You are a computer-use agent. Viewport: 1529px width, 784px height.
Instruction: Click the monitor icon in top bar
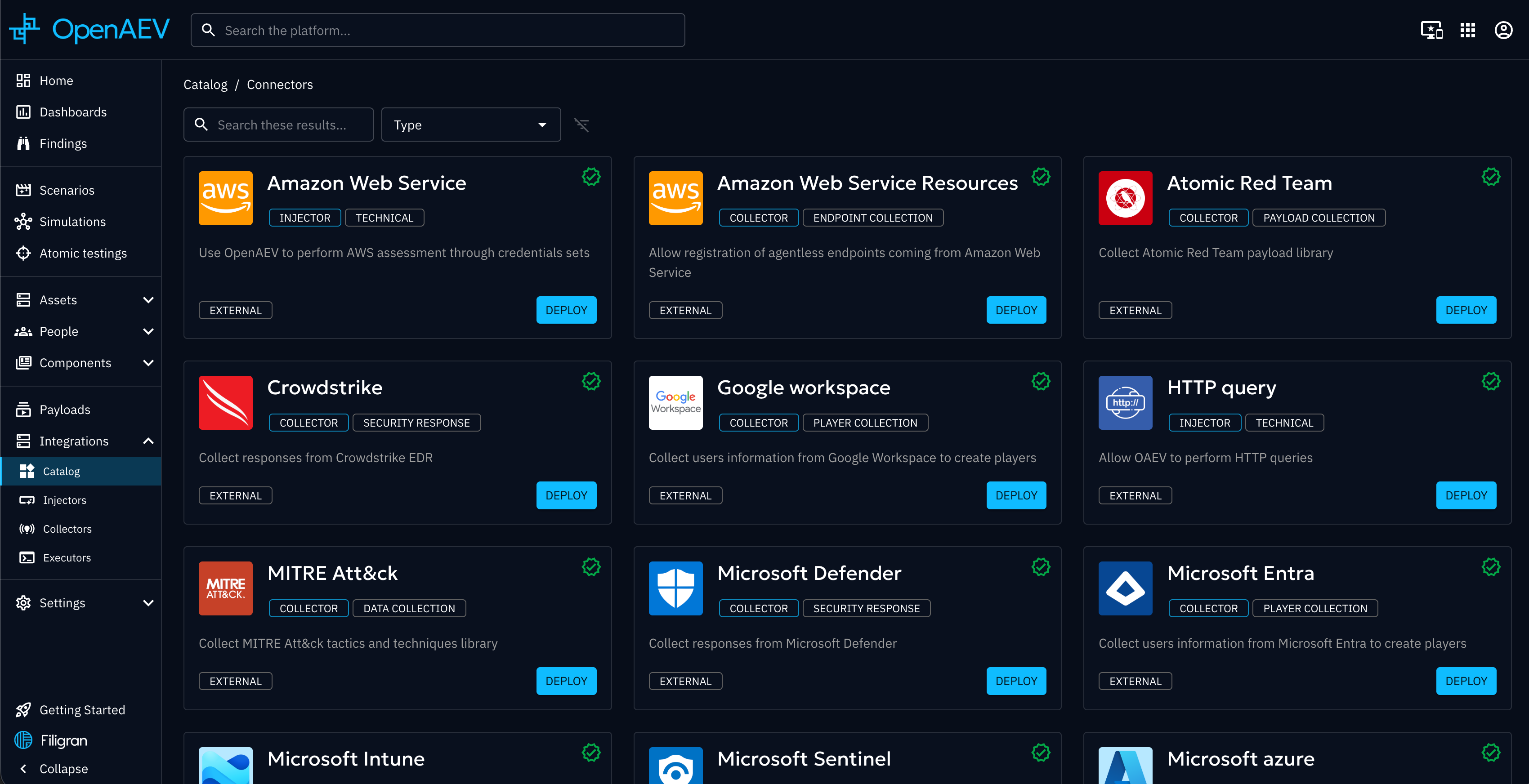point(1431,30)
